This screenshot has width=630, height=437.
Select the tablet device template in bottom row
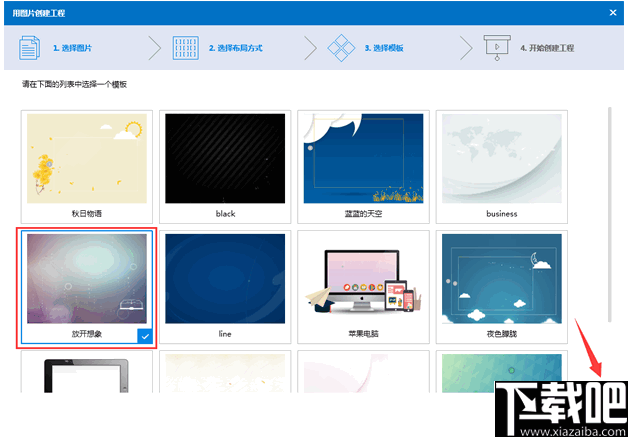point(87,373)
